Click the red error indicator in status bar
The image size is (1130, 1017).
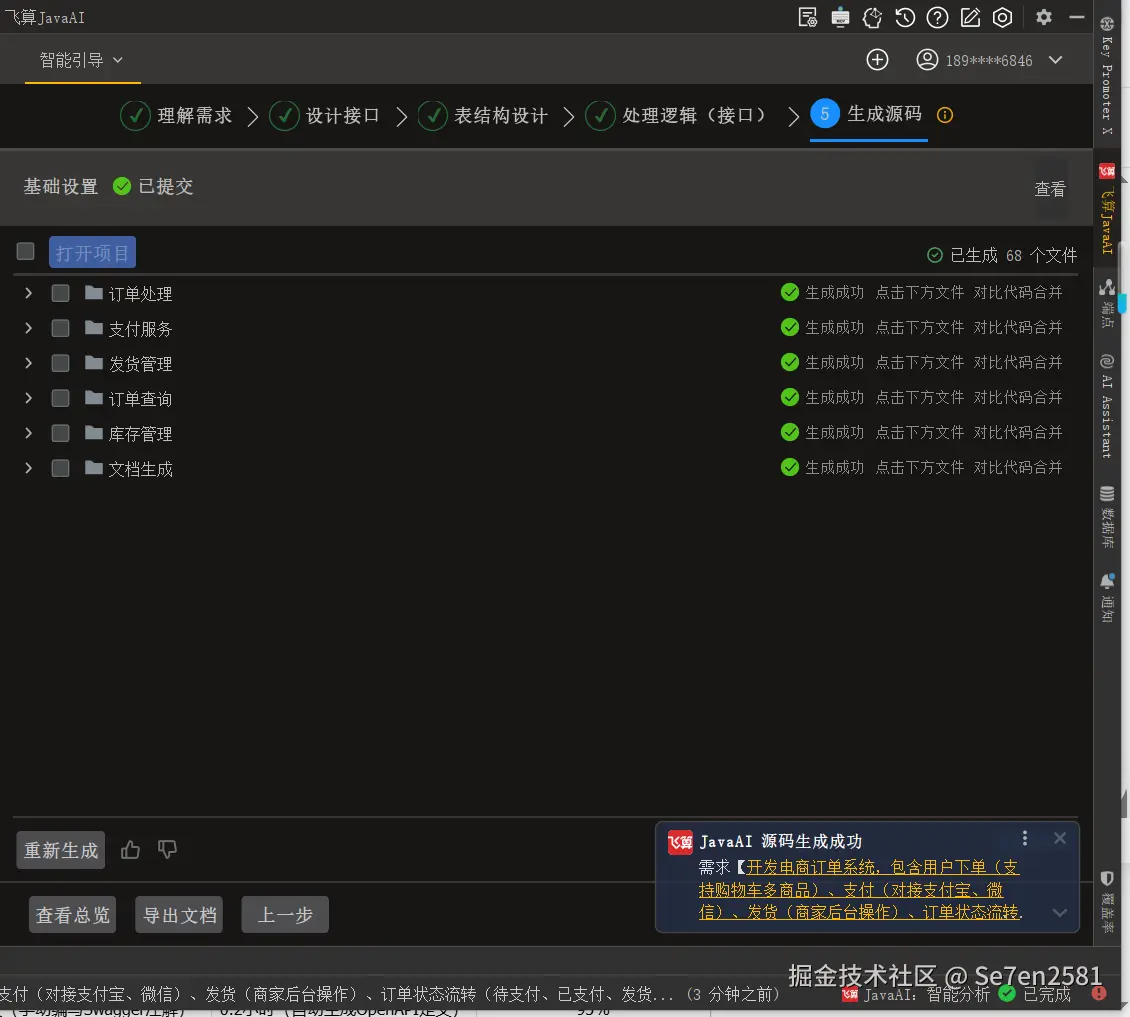coord(1099,994)
